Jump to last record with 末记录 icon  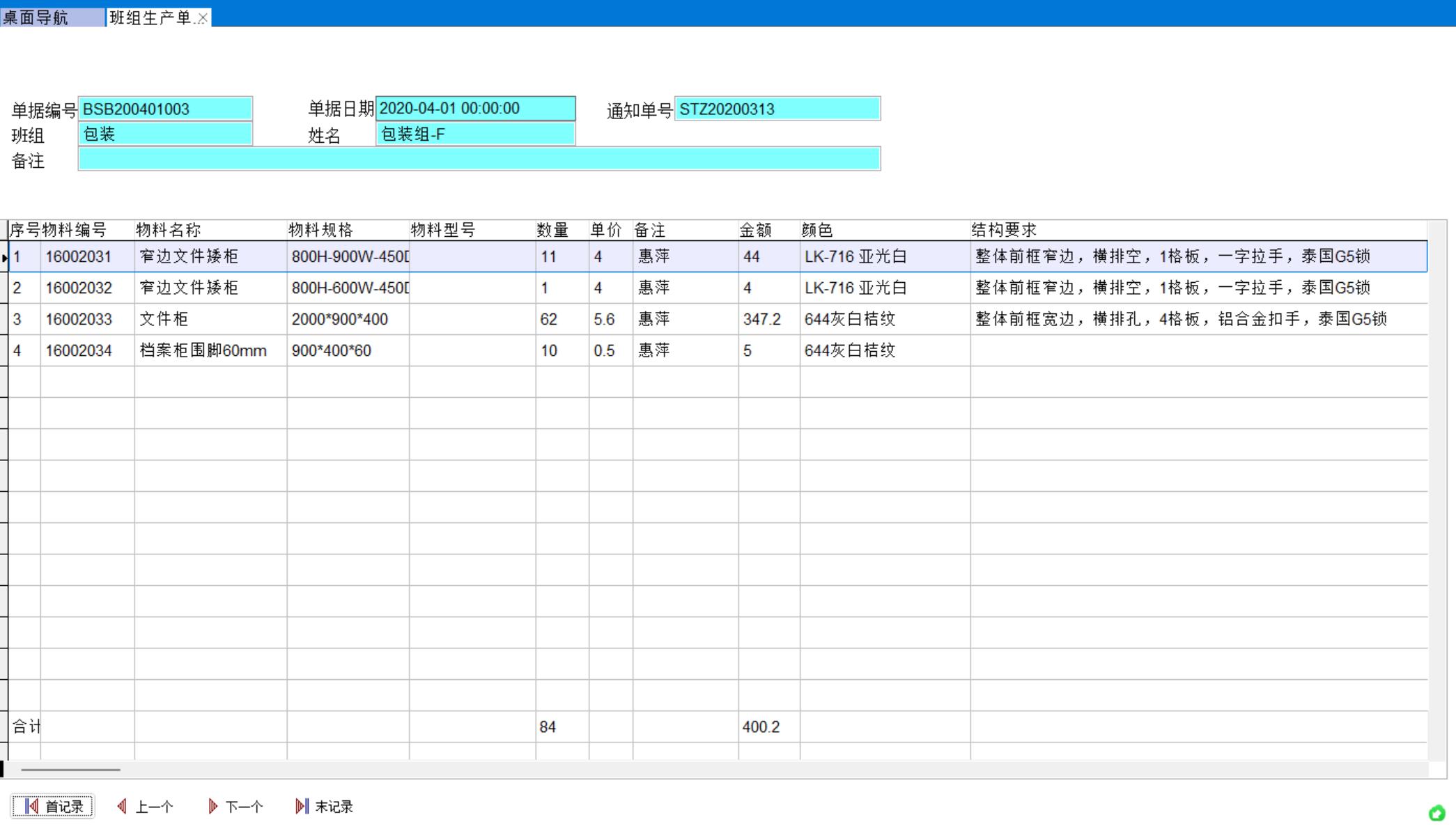(x=301, y=807)
